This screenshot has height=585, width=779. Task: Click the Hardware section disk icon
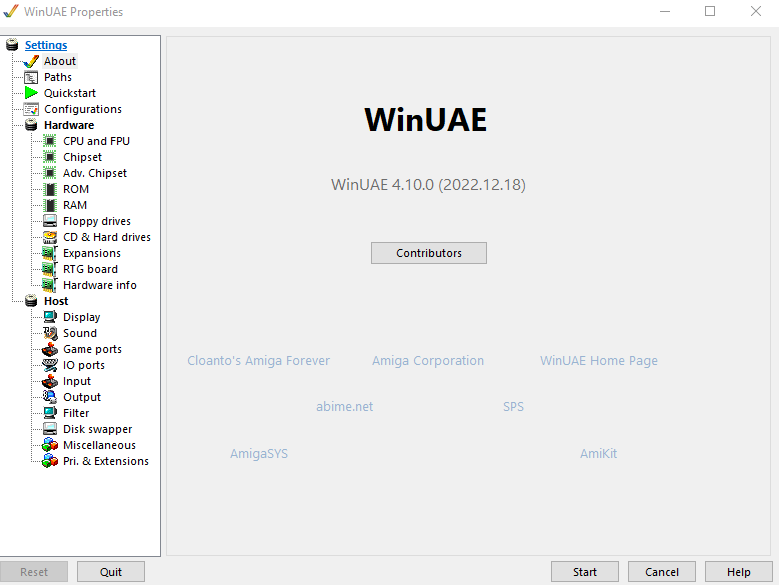pos(31,125)
